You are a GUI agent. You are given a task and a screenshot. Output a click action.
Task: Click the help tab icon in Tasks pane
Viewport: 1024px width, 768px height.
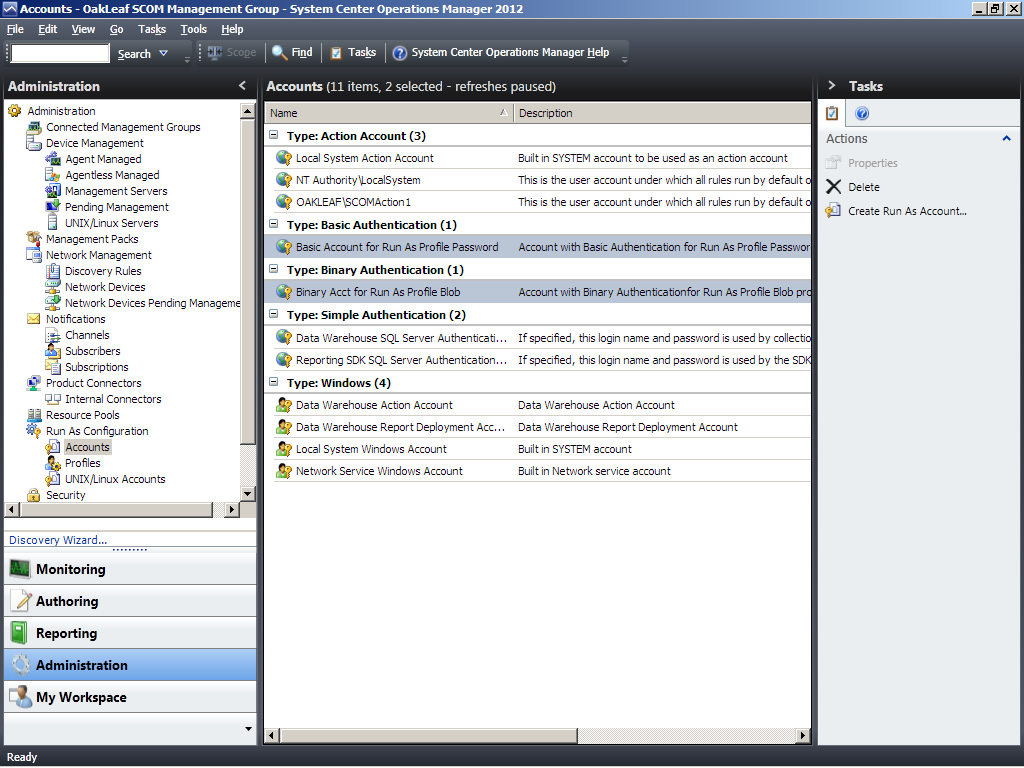click(862, 114)
